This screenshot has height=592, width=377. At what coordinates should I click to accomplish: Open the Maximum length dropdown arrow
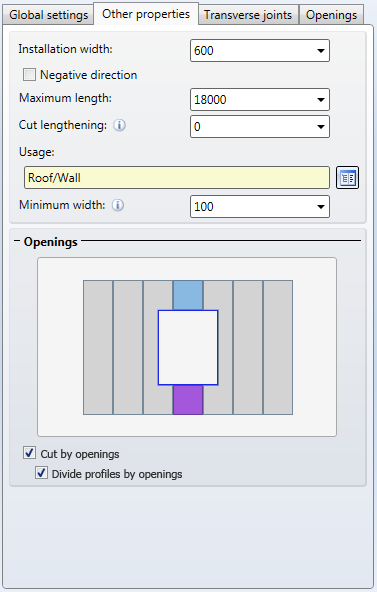tap(321, 100)
